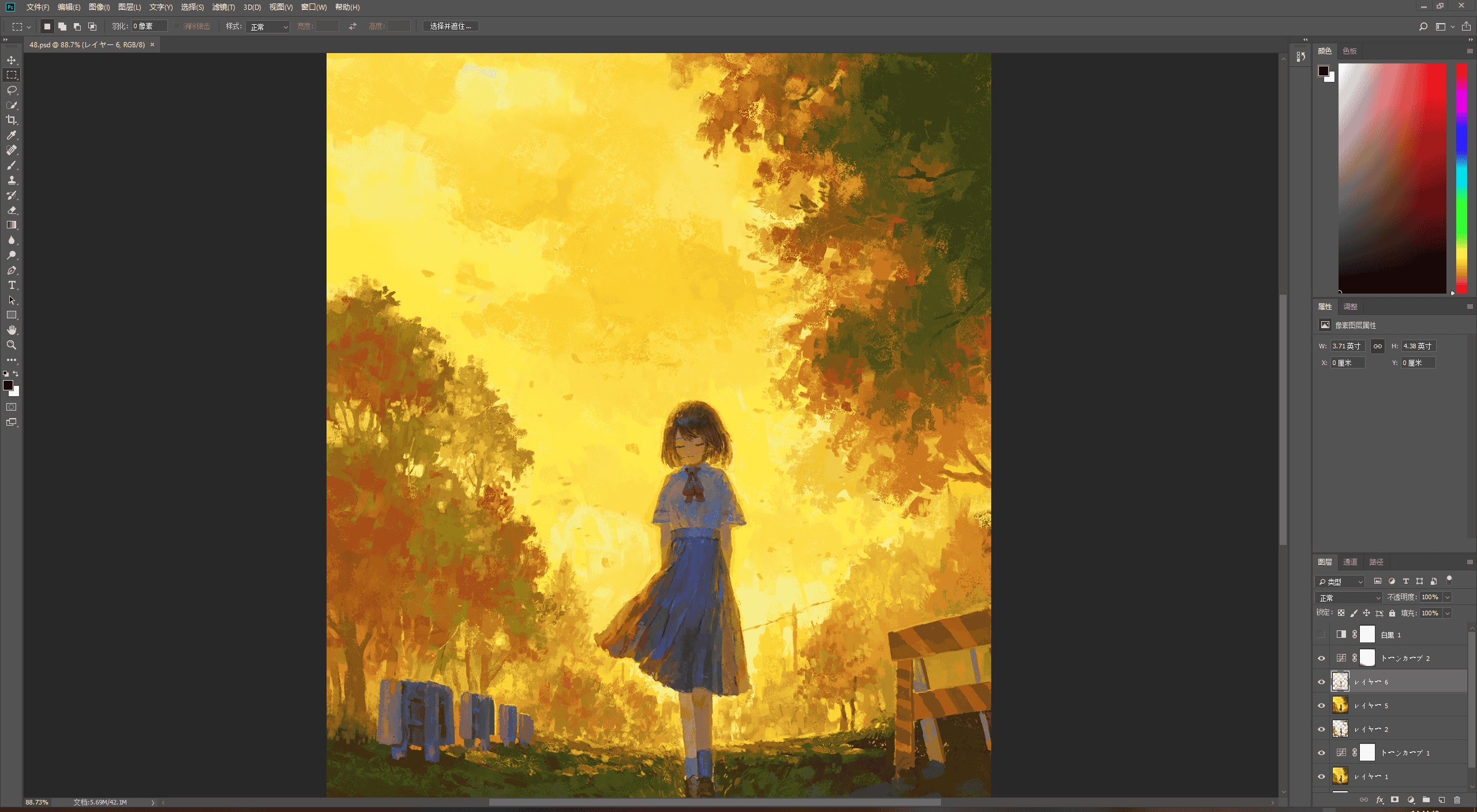
Task: Hide the トーンカーブ 2 layer
Action: 1321,658
